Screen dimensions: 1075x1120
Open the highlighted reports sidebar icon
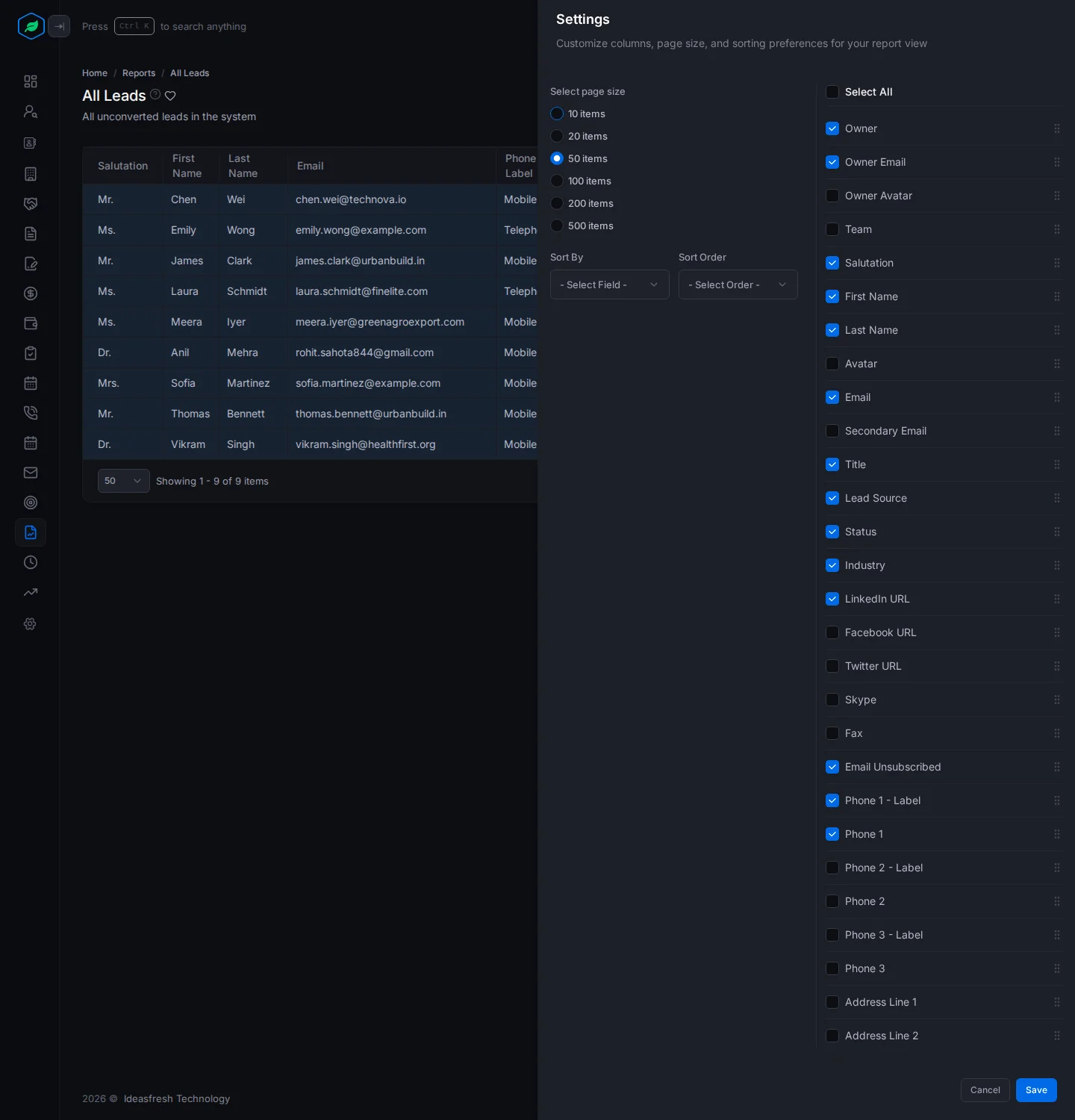coord(31,532)
